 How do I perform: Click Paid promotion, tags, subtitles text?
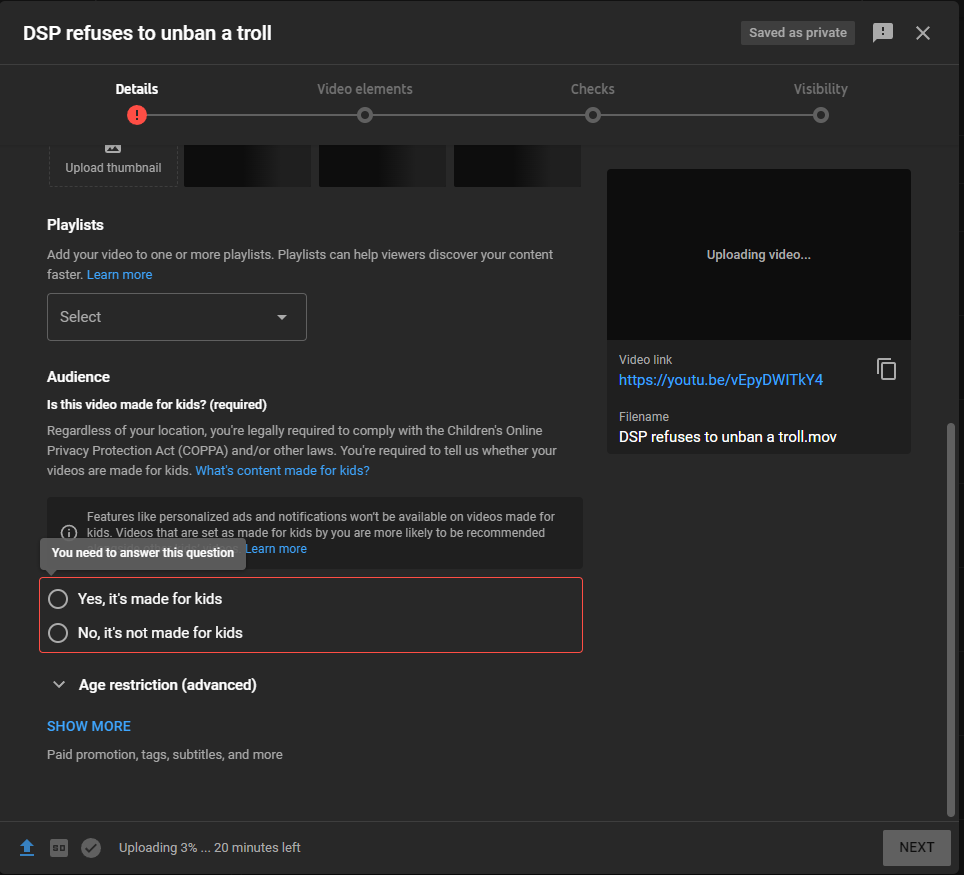tap(165, 754)
